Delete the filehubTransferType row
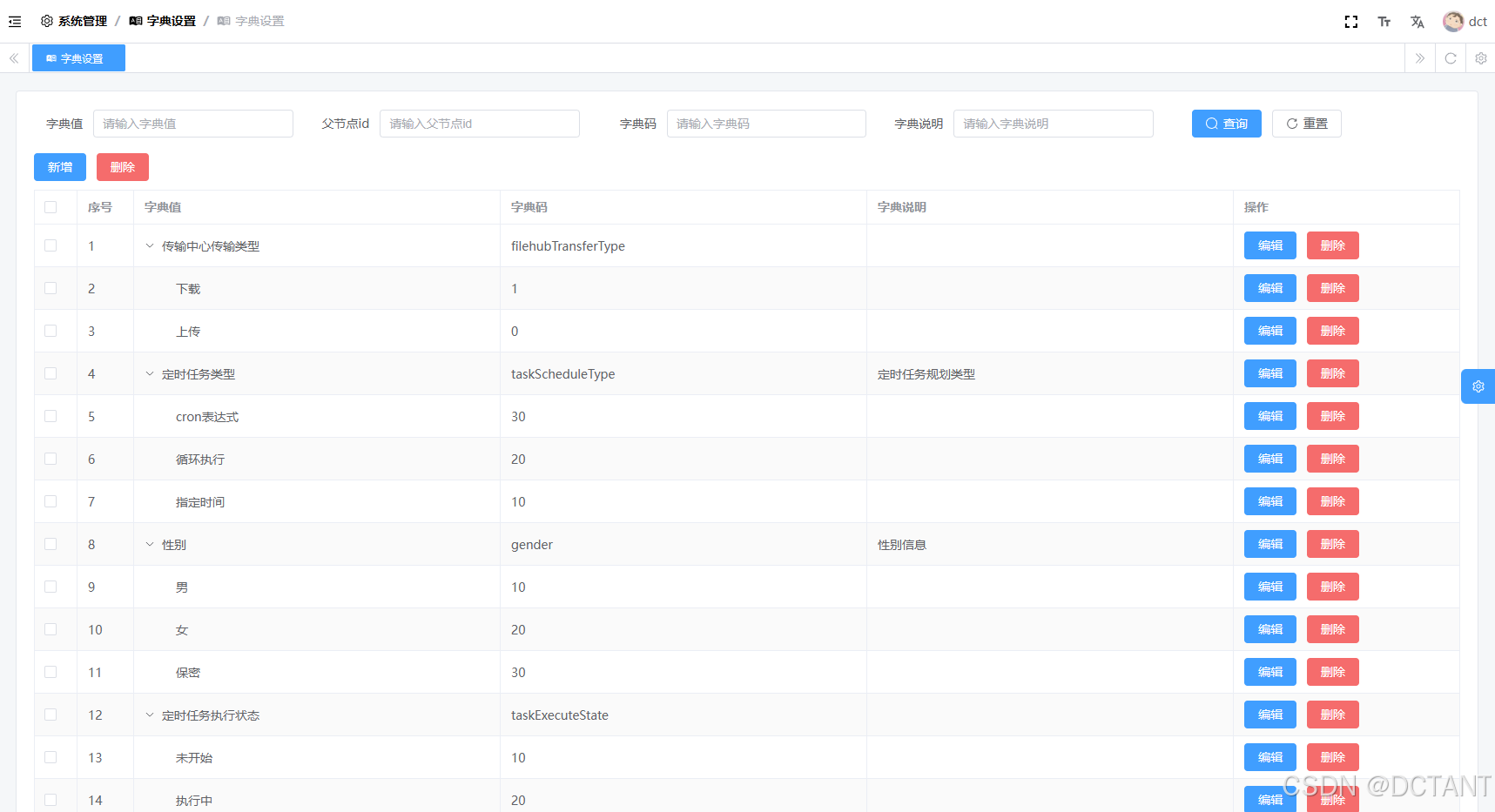This screenshot has width=1495, height=812. click(x=1333, y=245)
